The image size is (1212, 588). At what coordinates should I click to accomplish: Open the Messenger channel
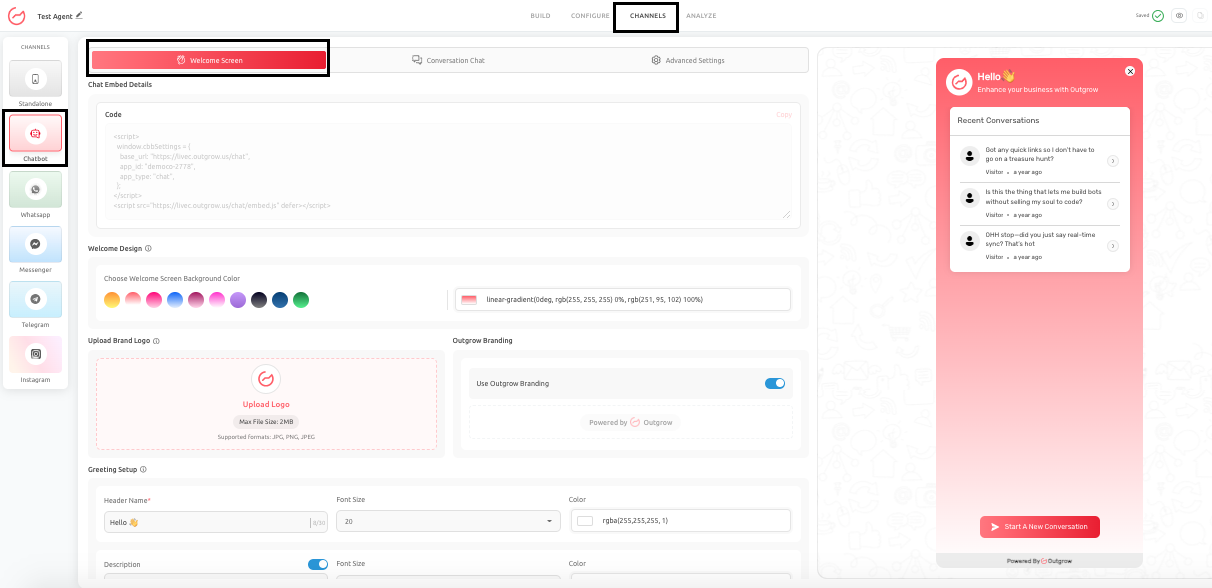(35, 244)
